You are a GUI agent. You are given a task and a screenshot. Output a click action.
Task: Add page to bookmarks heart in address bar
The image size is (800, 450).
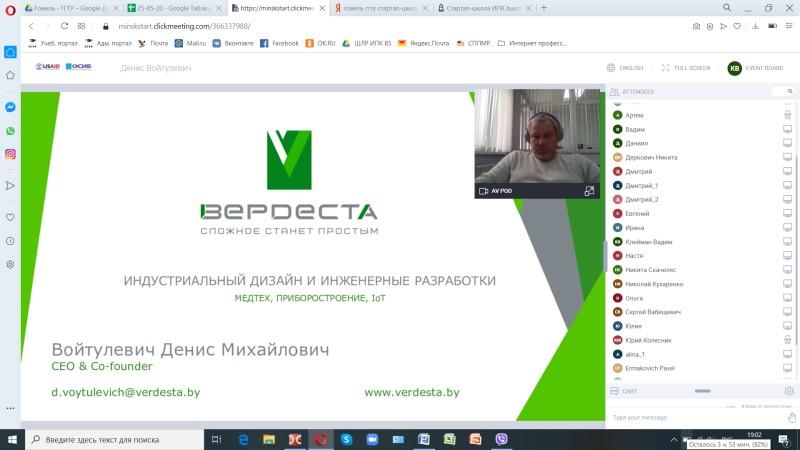737,26
